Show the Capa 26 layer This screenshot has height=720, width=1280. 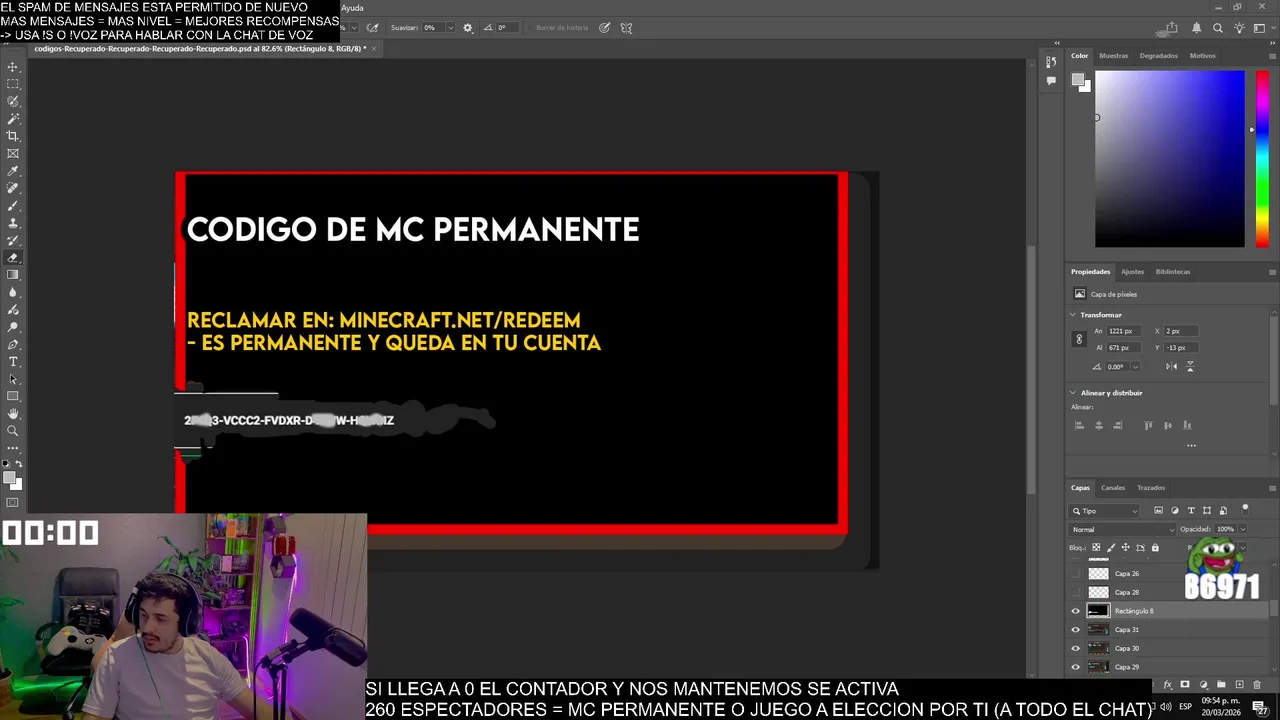(x=1076, y=574)
